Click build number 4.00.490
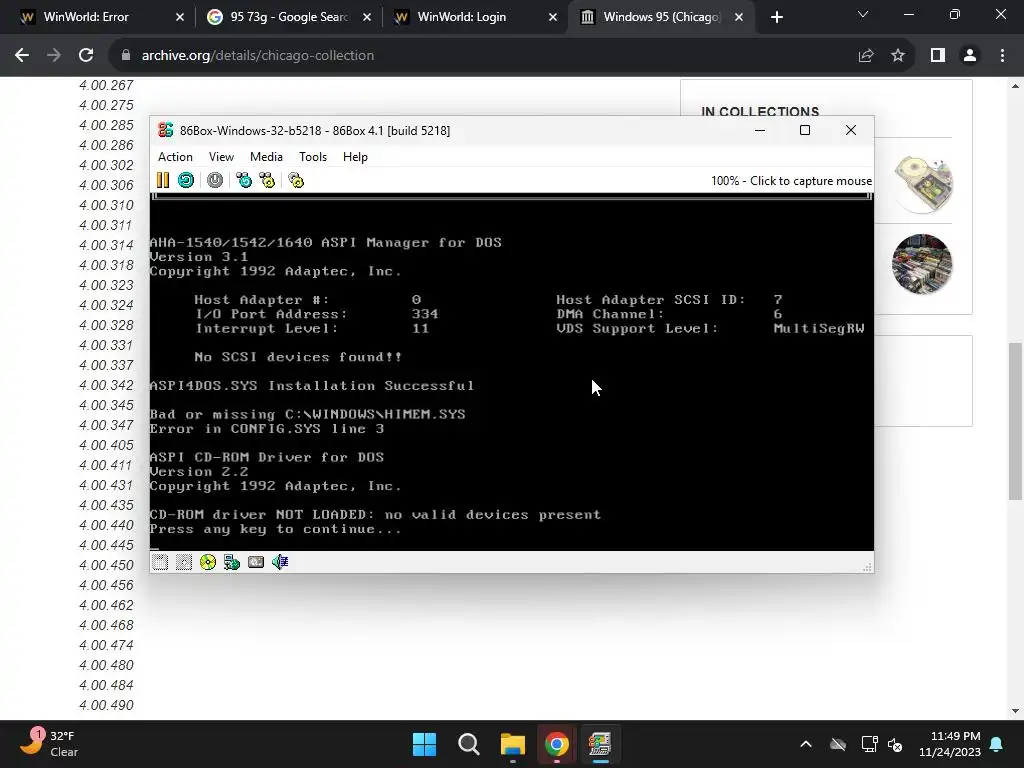1024x768 pixels. (x=106, y=705)
